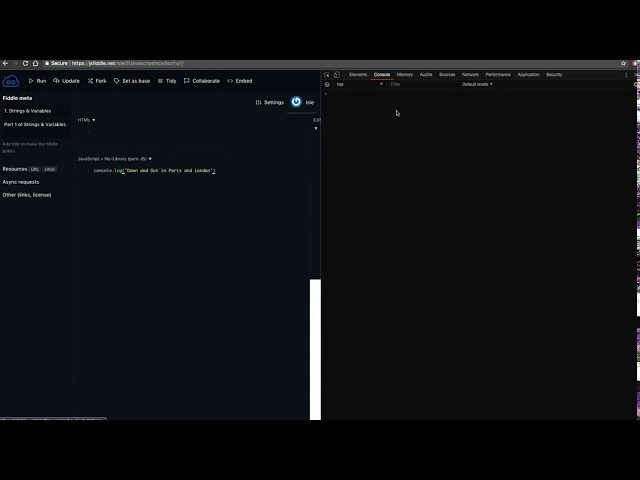The image size is (640, 480).
Task: Go to browser home page
Action: tap(36, 63)
